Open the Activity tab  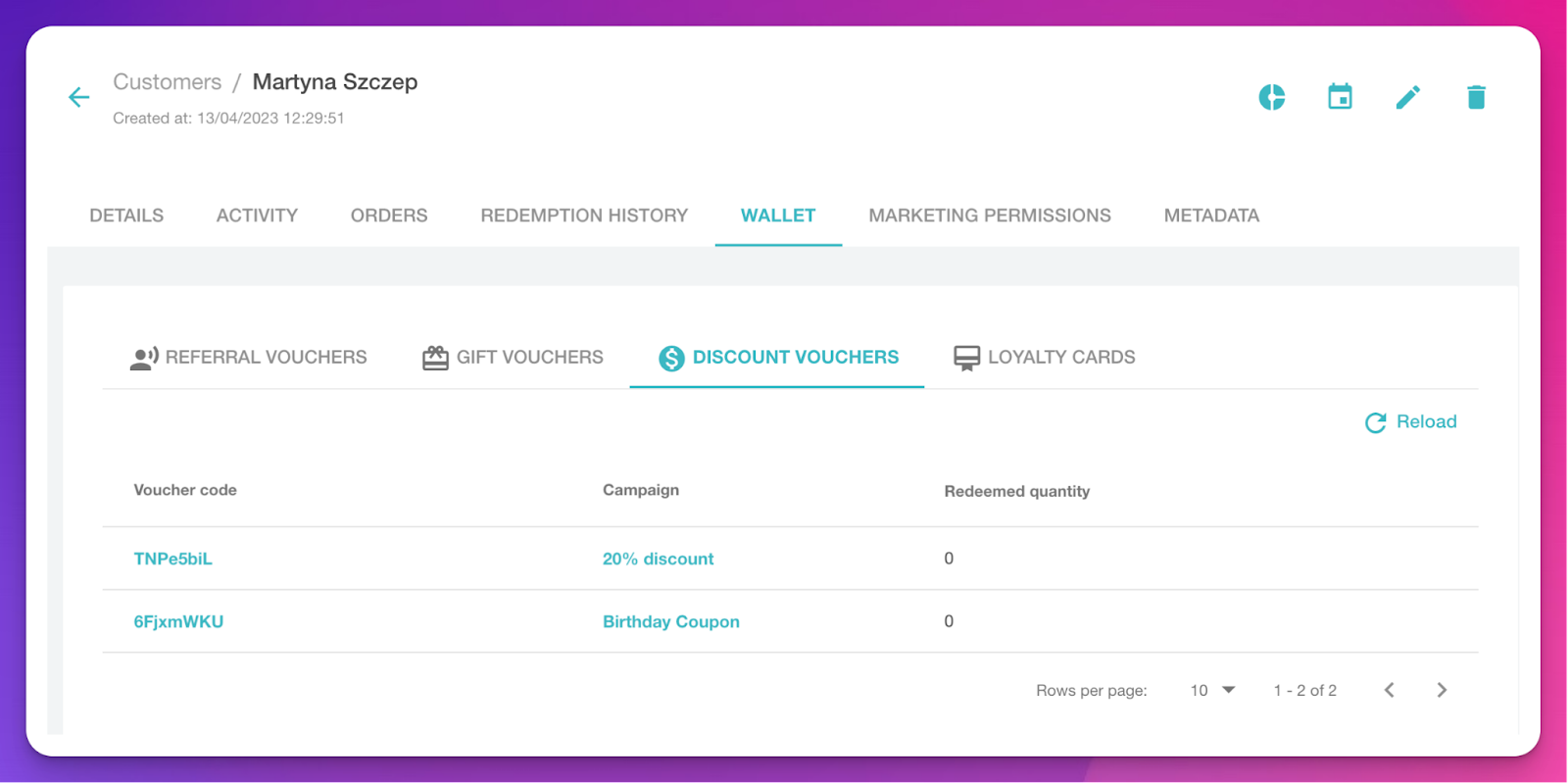[x=257, y=216]
